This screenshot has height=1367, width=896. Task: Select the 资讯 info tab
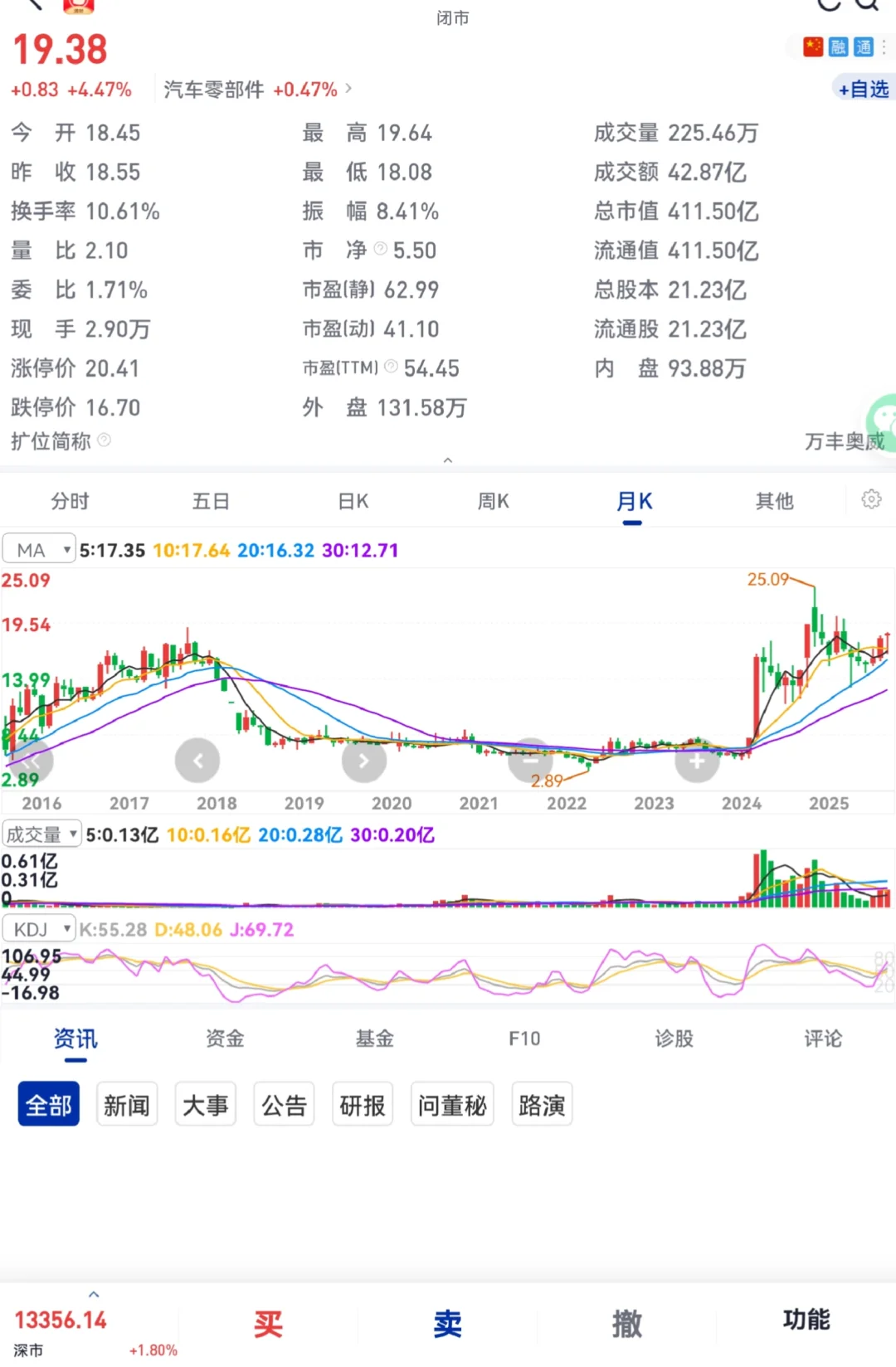tap(75, 1039)
